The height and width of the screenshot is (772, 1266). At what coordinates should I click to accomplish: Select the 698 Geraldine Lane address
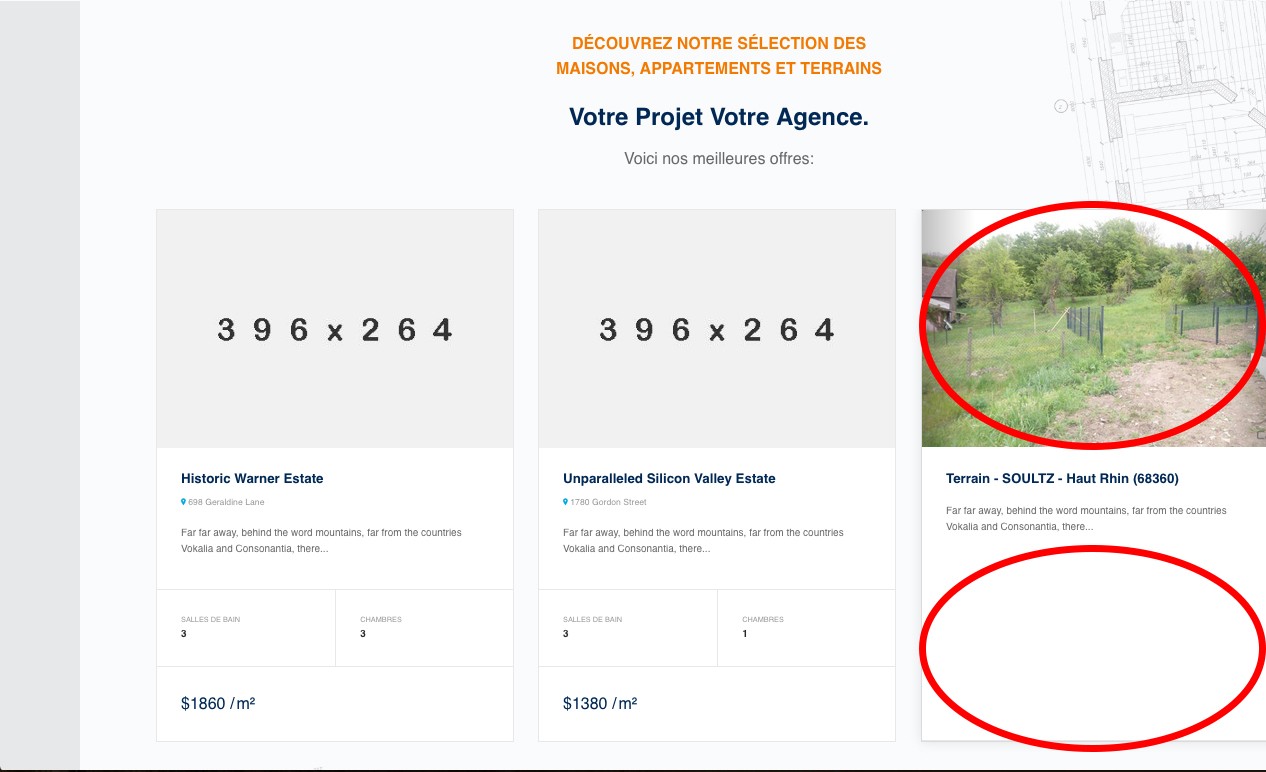(226, 502)
